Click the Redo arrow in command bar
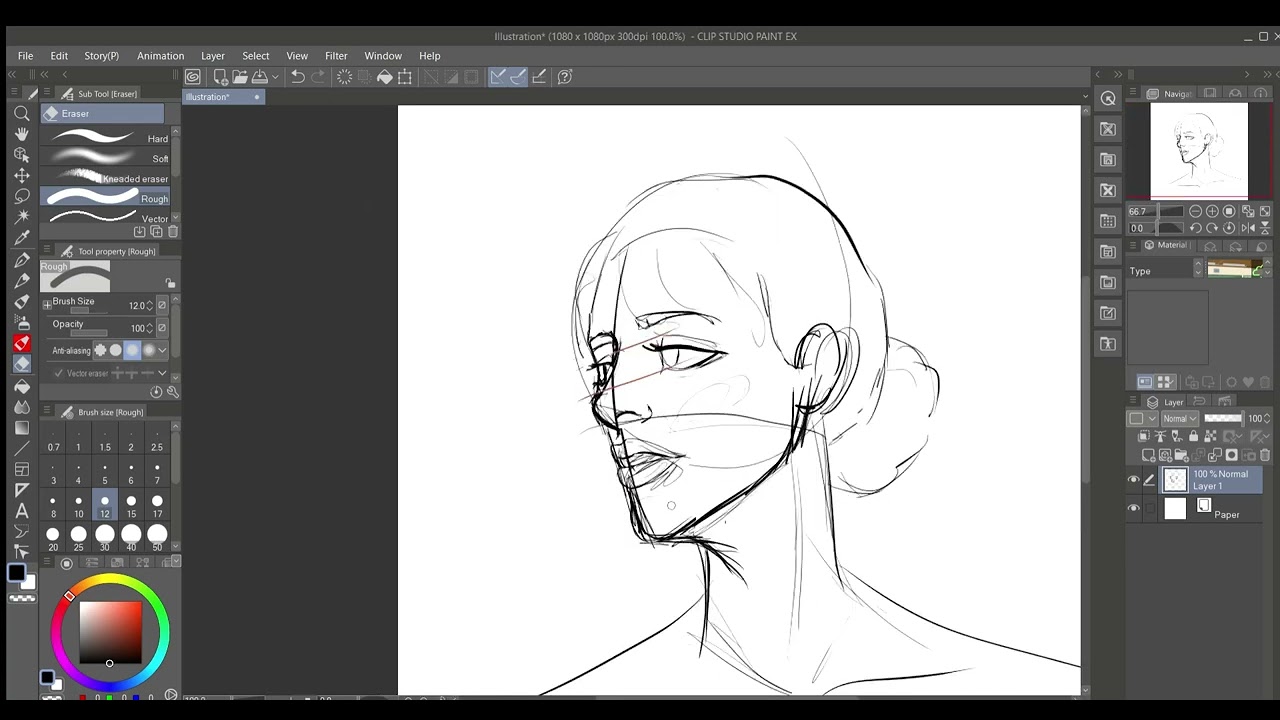Viewport: 1280px width, 720px height. click(318, 77)
